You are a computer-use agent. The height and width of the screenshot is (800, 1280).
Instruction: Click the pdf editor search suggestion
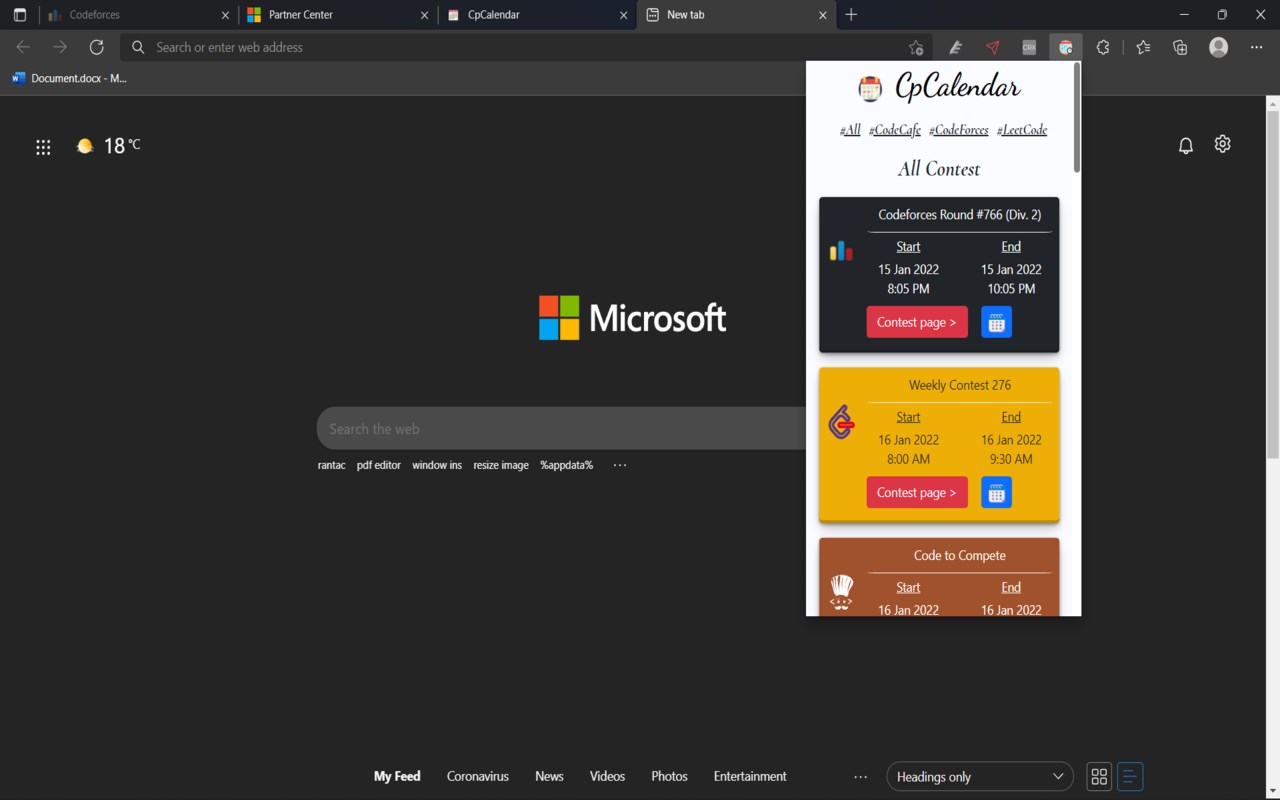click(379, 465)
